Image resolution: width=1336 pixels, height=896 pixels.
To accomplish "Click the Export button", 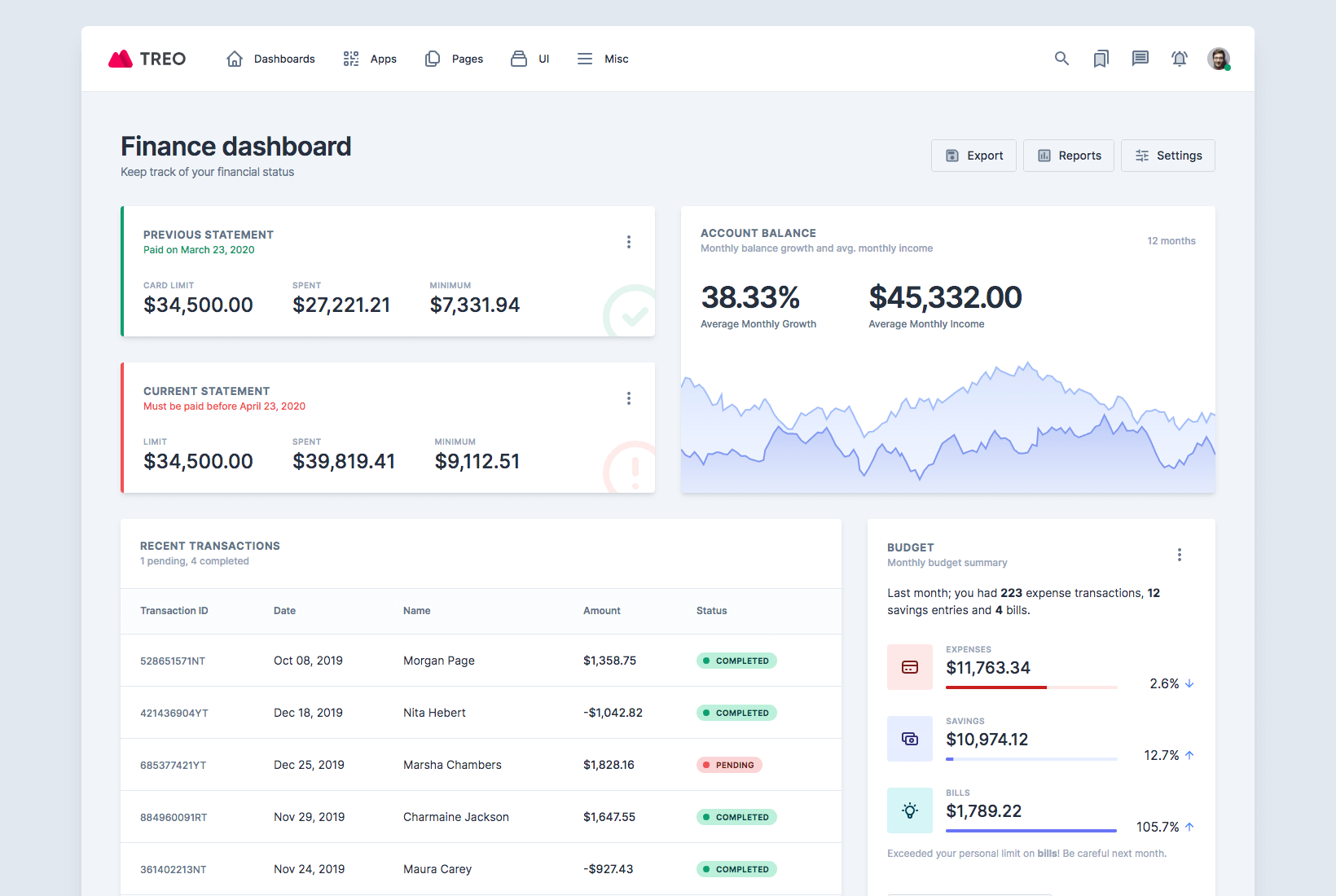I will click(x=973, y=156).
